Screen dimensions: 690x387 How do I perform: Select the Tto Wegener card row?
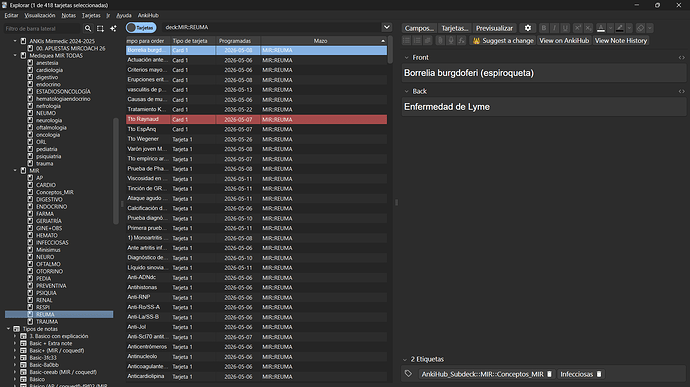(x=257, y=139)
